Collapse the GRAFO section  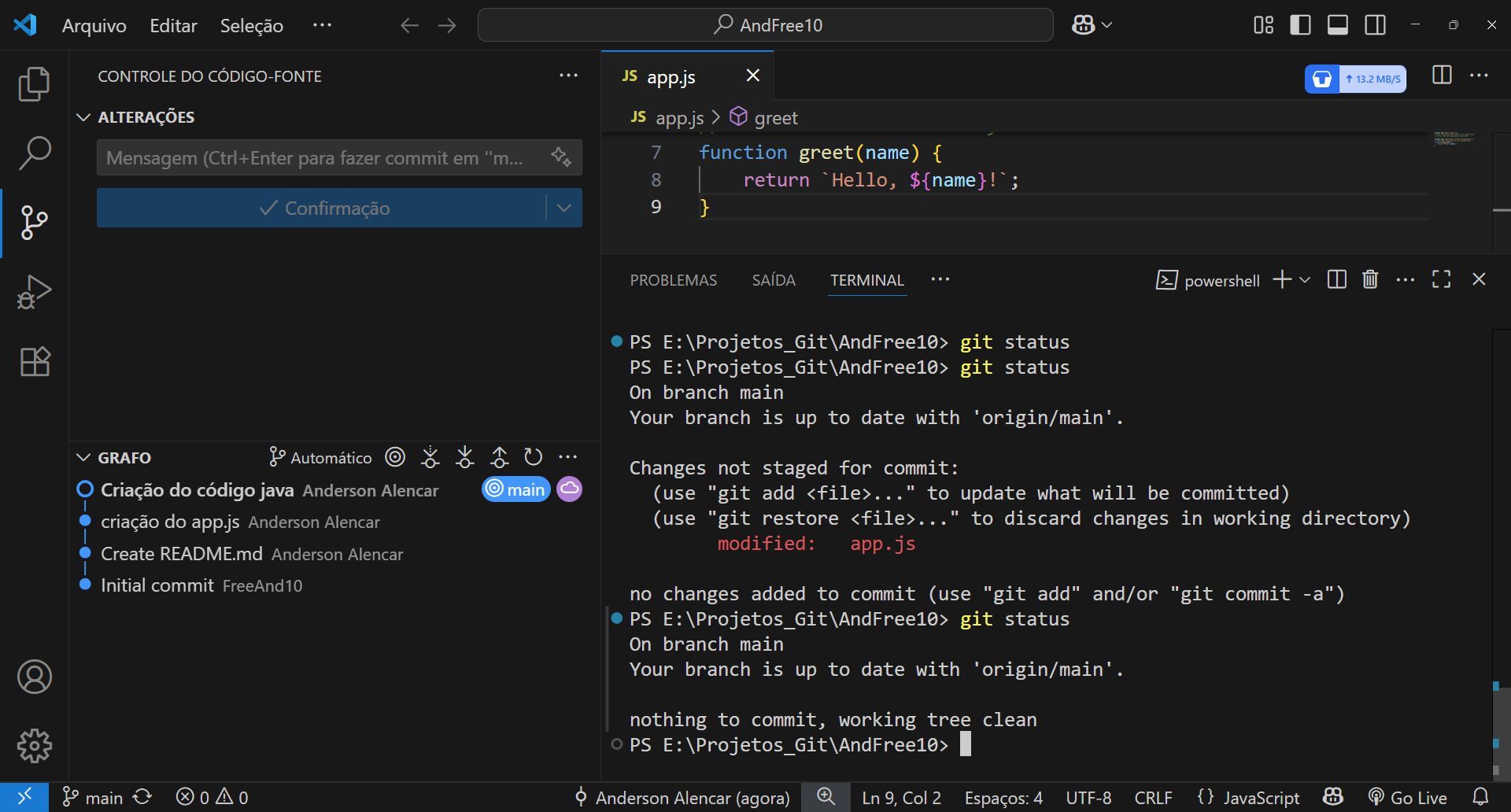click(83, 458)
